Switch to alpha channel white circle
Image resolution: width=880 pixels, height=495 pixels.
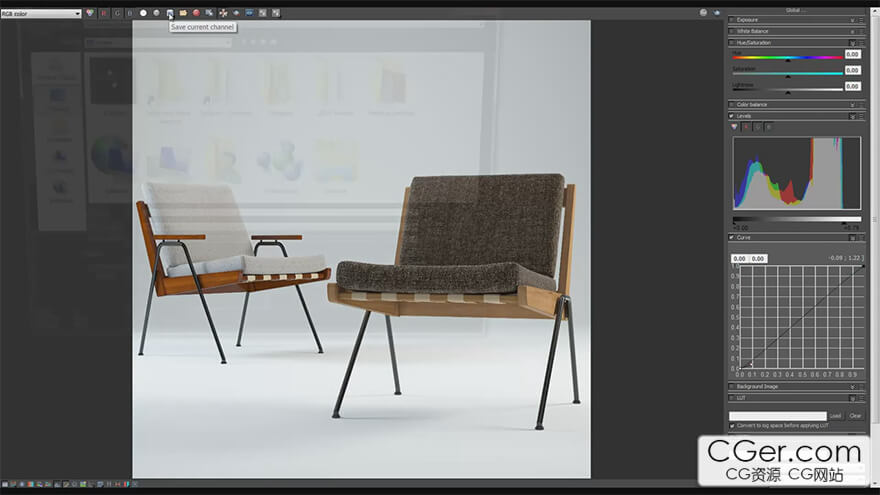pyautogui.click(x=143, y=13)
